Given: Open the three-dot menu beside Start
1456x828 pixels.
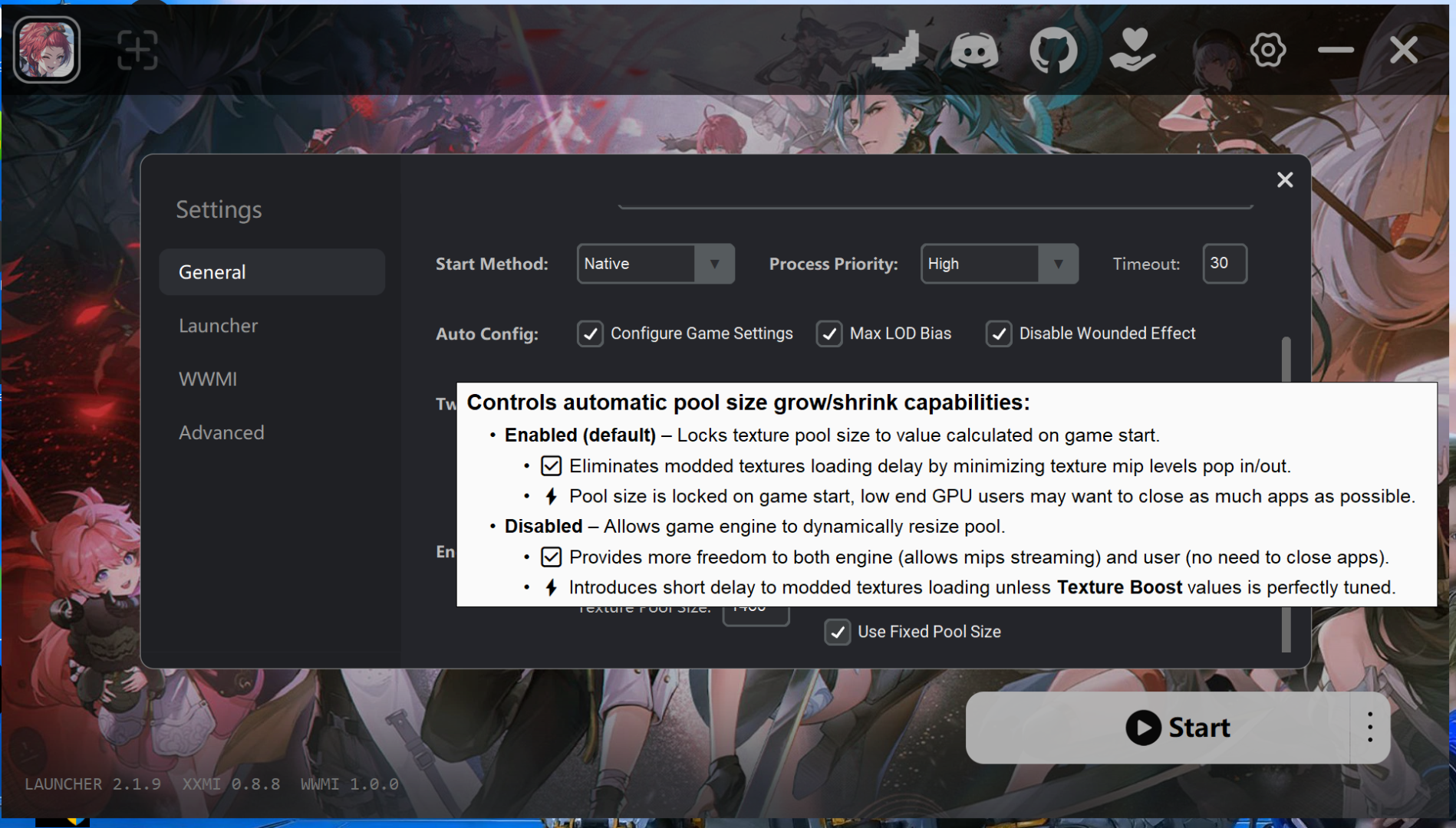Looking at the screenshot, I should pos(1370,728).
